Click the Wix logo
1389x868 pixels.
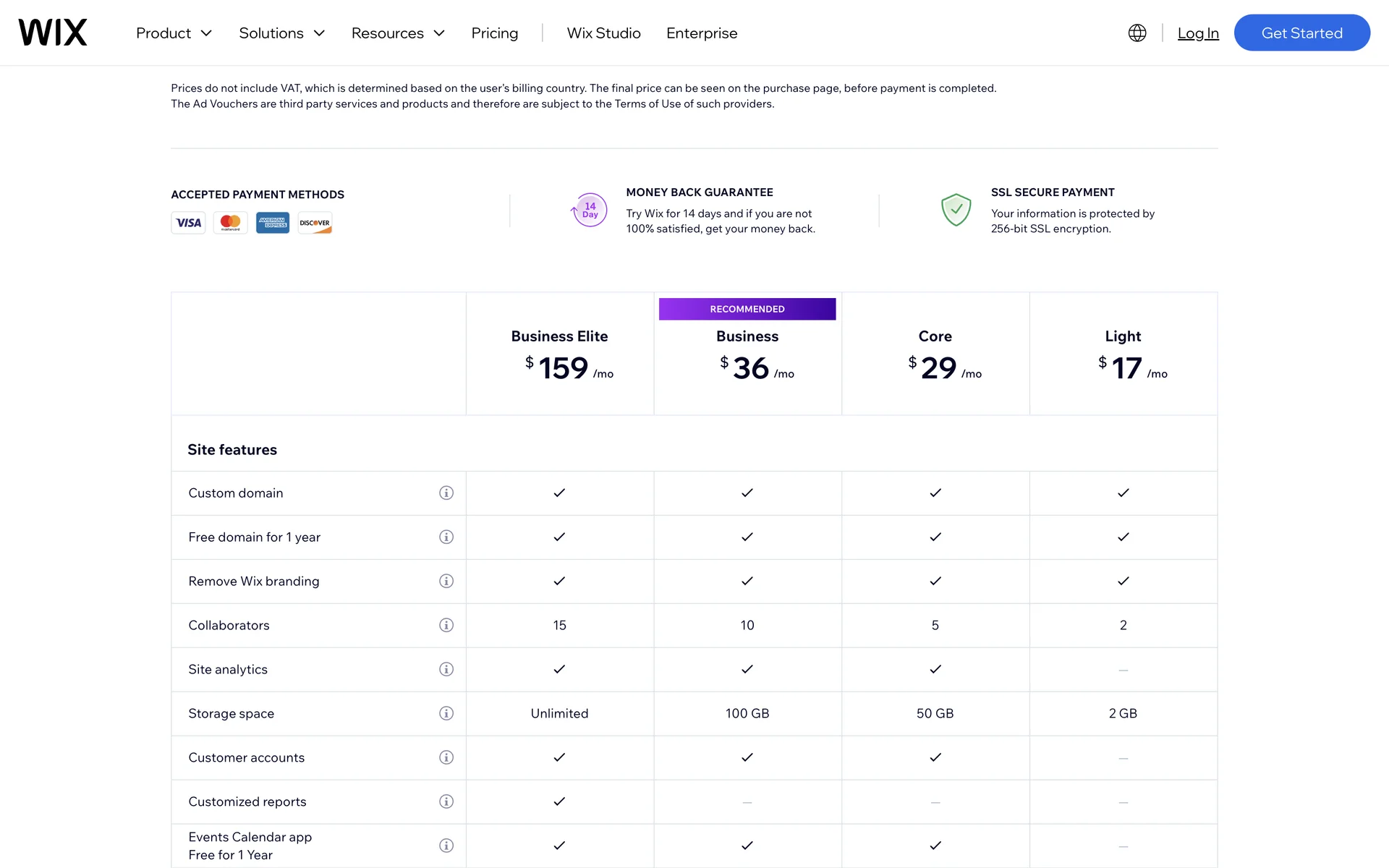[x=53, y=33]
